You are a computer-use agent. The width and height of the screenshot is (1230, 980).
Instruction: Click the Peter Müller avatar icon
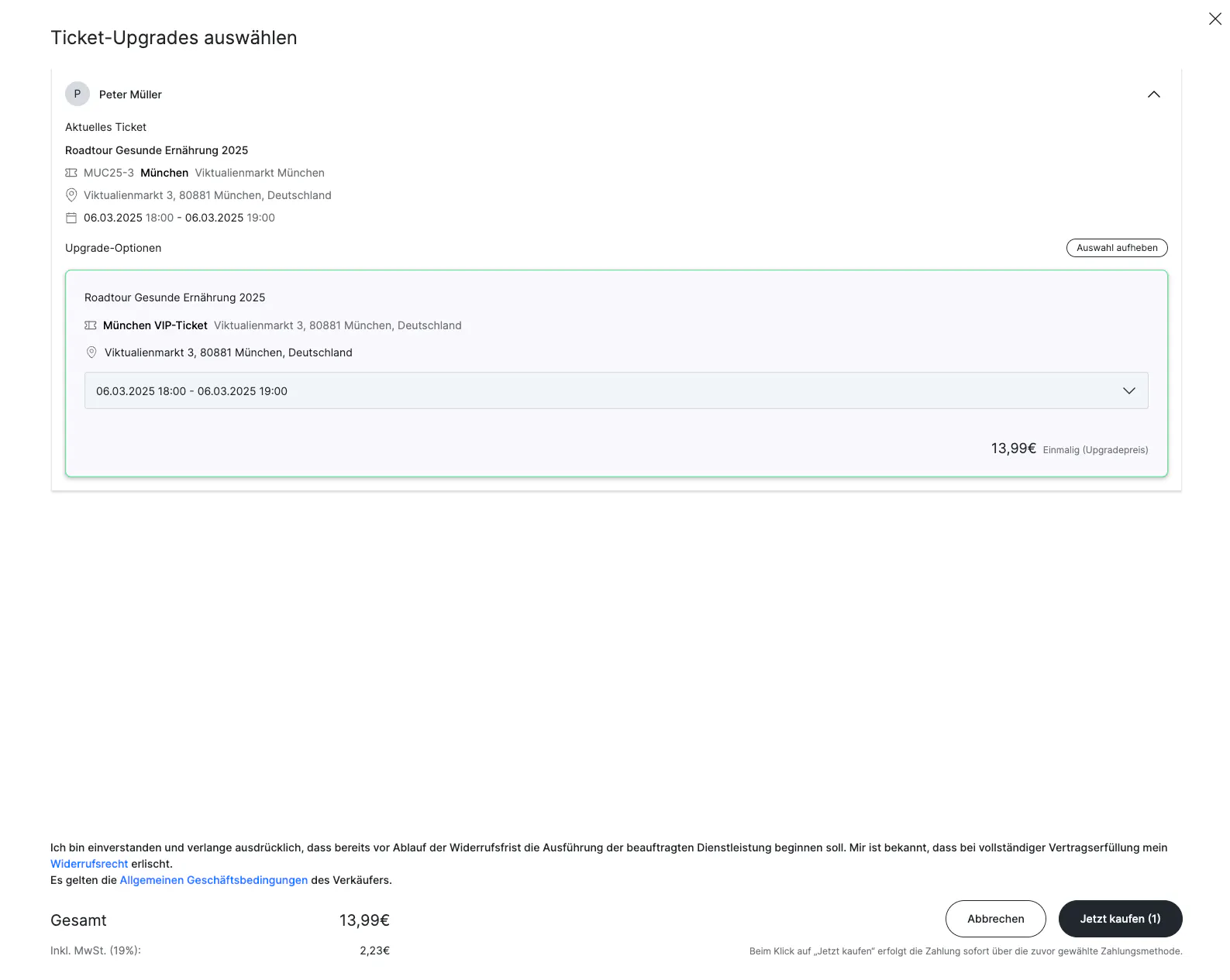pyautogui.click(x=78, y=95)
